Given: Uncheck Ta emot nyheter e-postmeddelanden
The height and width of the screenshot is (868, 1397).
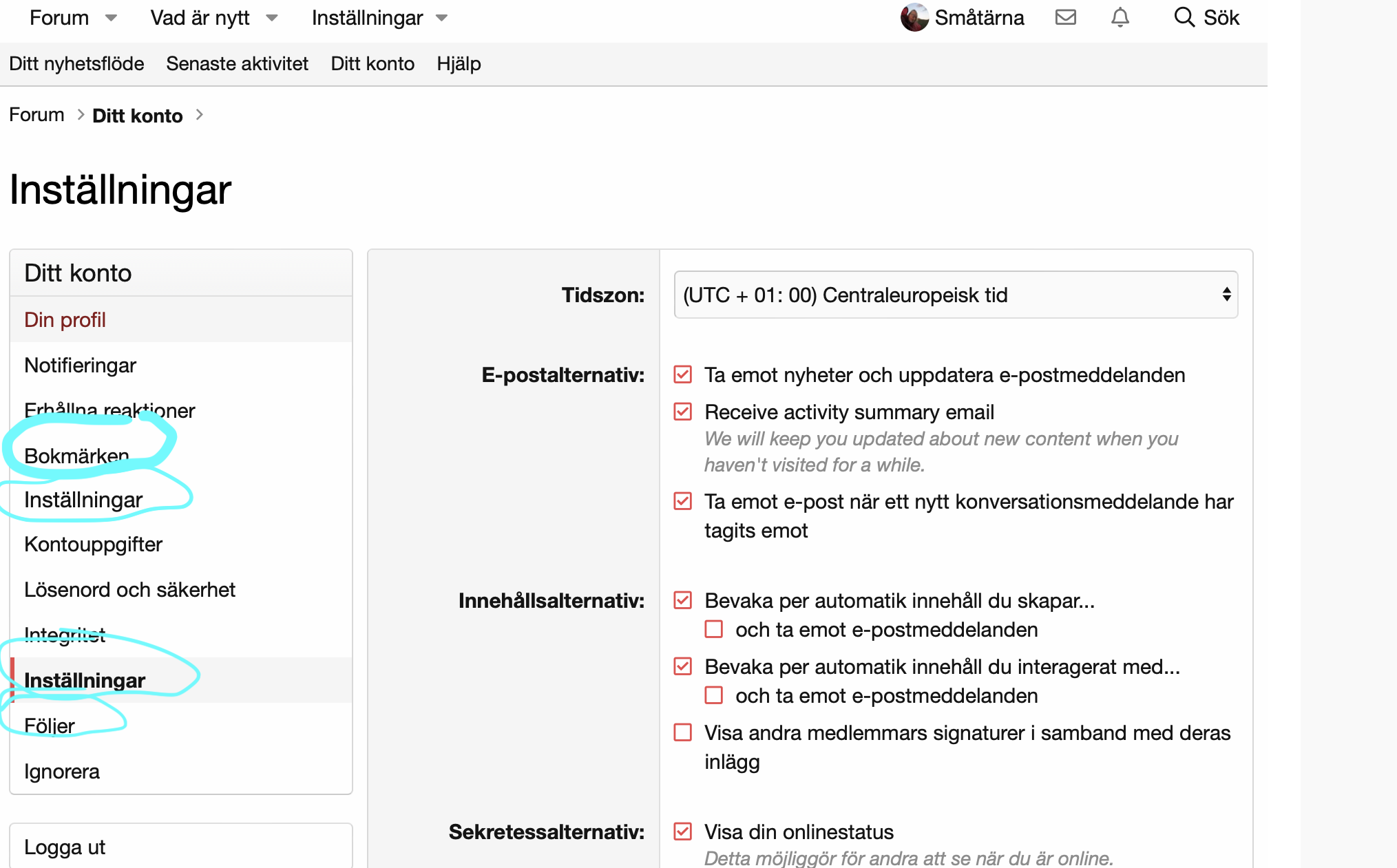Looking at the screenshot, I should 682,374.
